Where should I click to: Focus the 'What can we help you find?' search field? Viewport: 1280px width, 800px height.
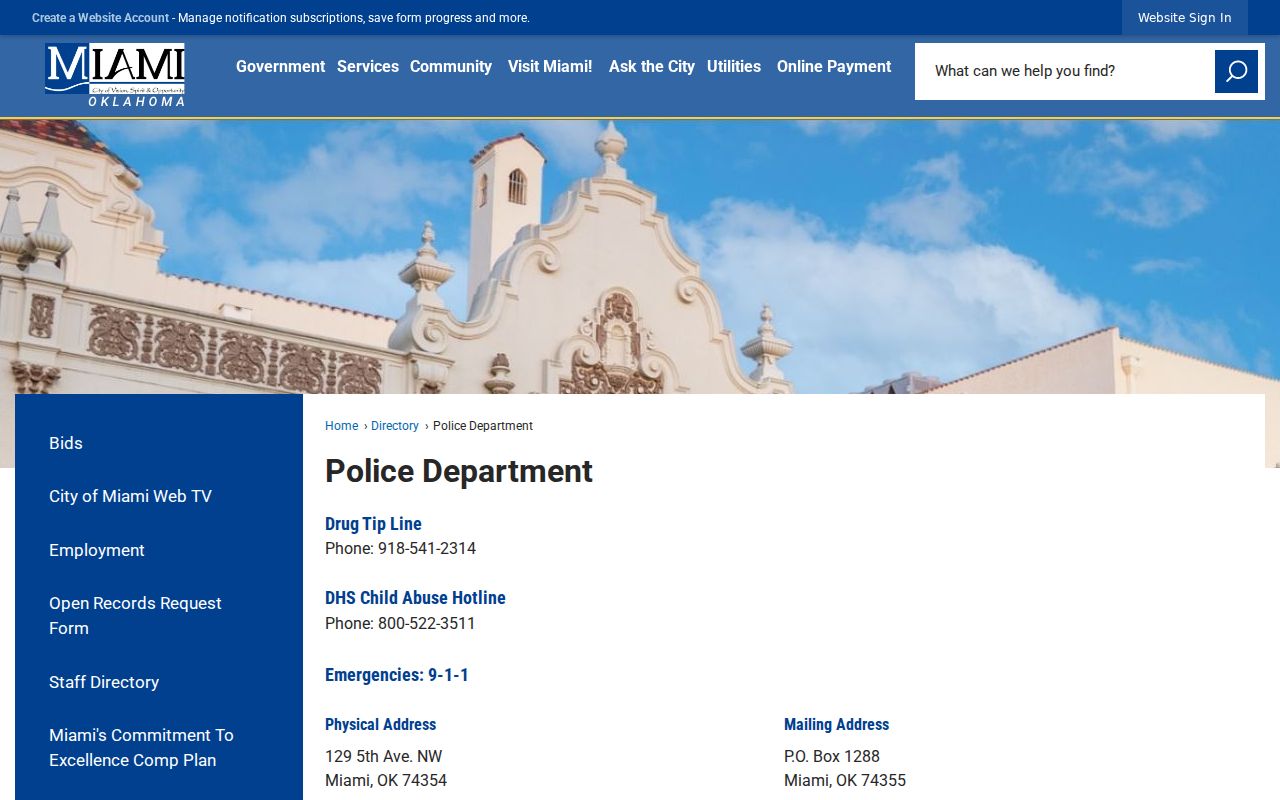[x=1065, y=71]
